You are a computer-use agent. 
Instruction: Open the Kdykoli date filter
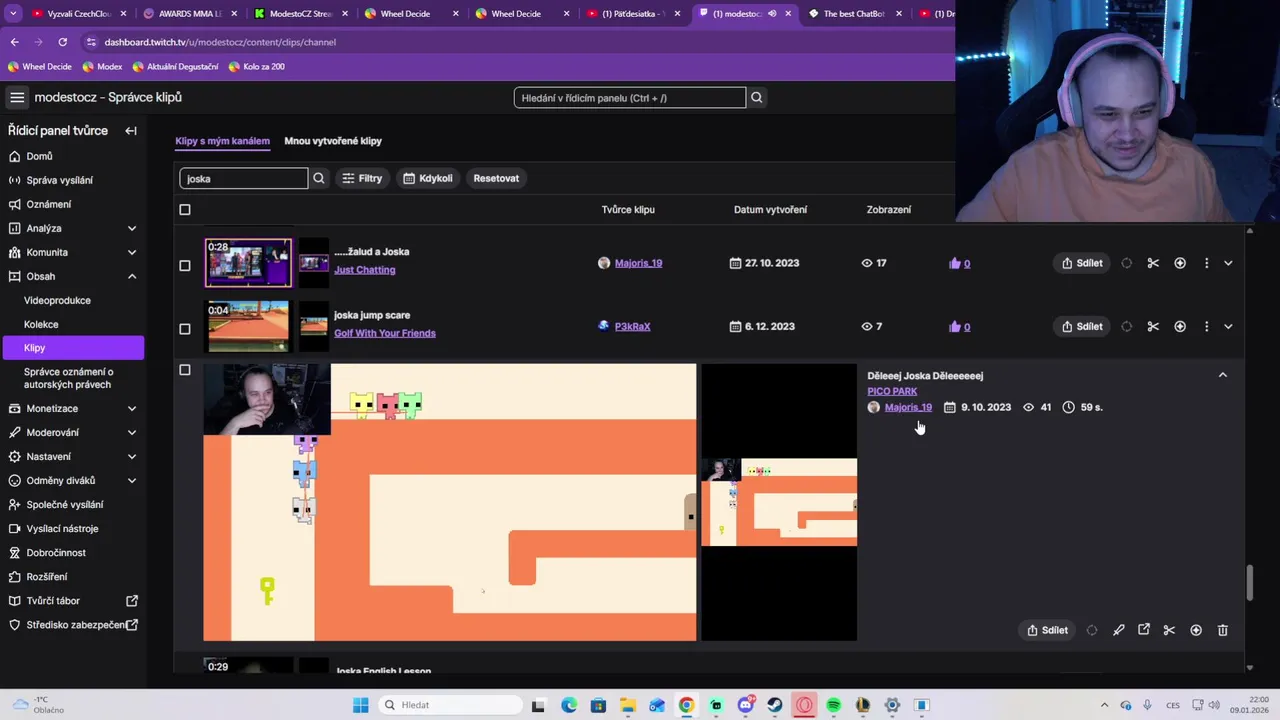[428, 178]
